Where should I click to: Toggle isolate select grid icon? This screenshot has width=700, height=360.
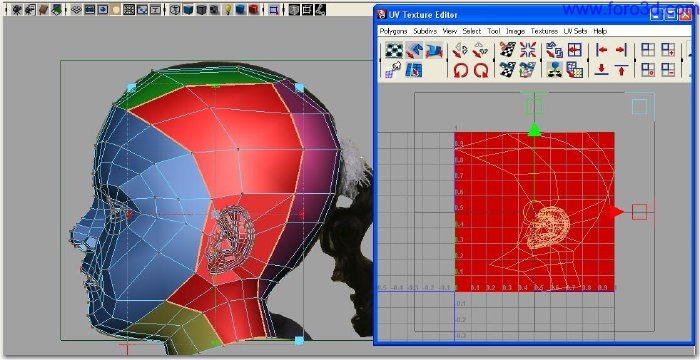click(648, 50)
